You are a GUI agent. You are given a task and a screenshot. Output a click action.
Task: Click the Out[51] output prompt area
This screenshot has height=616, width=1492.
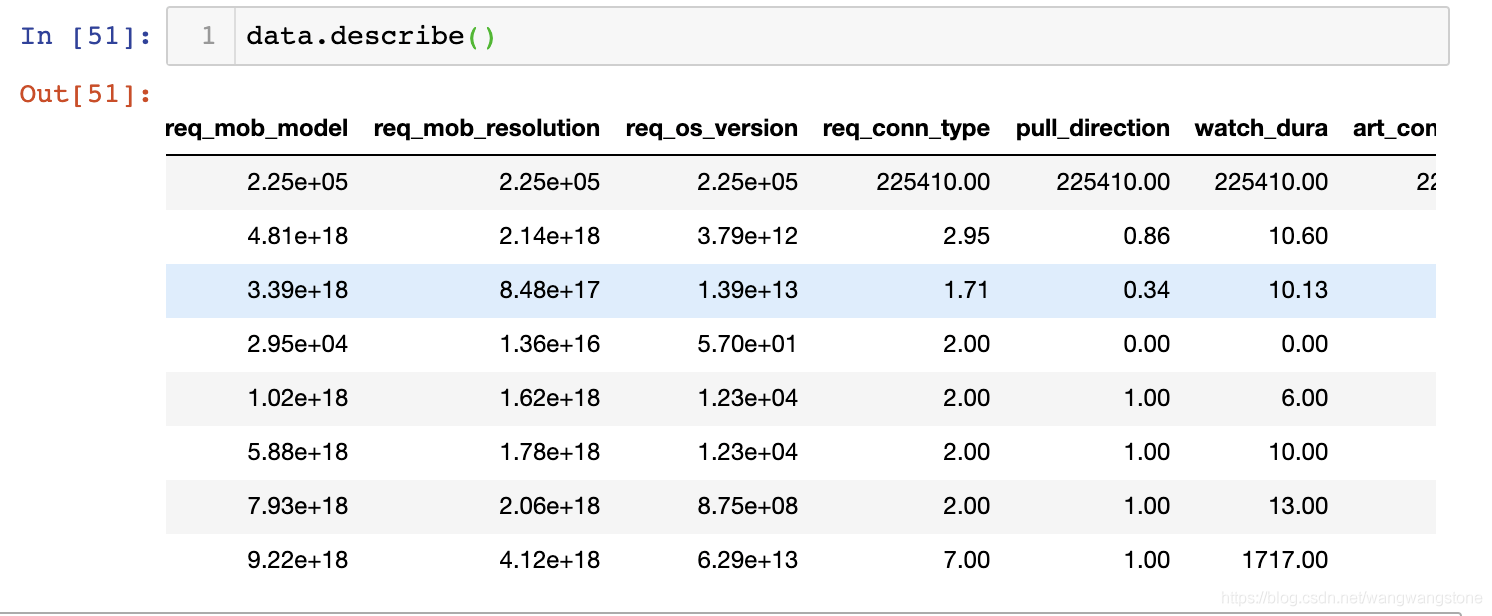point(86,94)
